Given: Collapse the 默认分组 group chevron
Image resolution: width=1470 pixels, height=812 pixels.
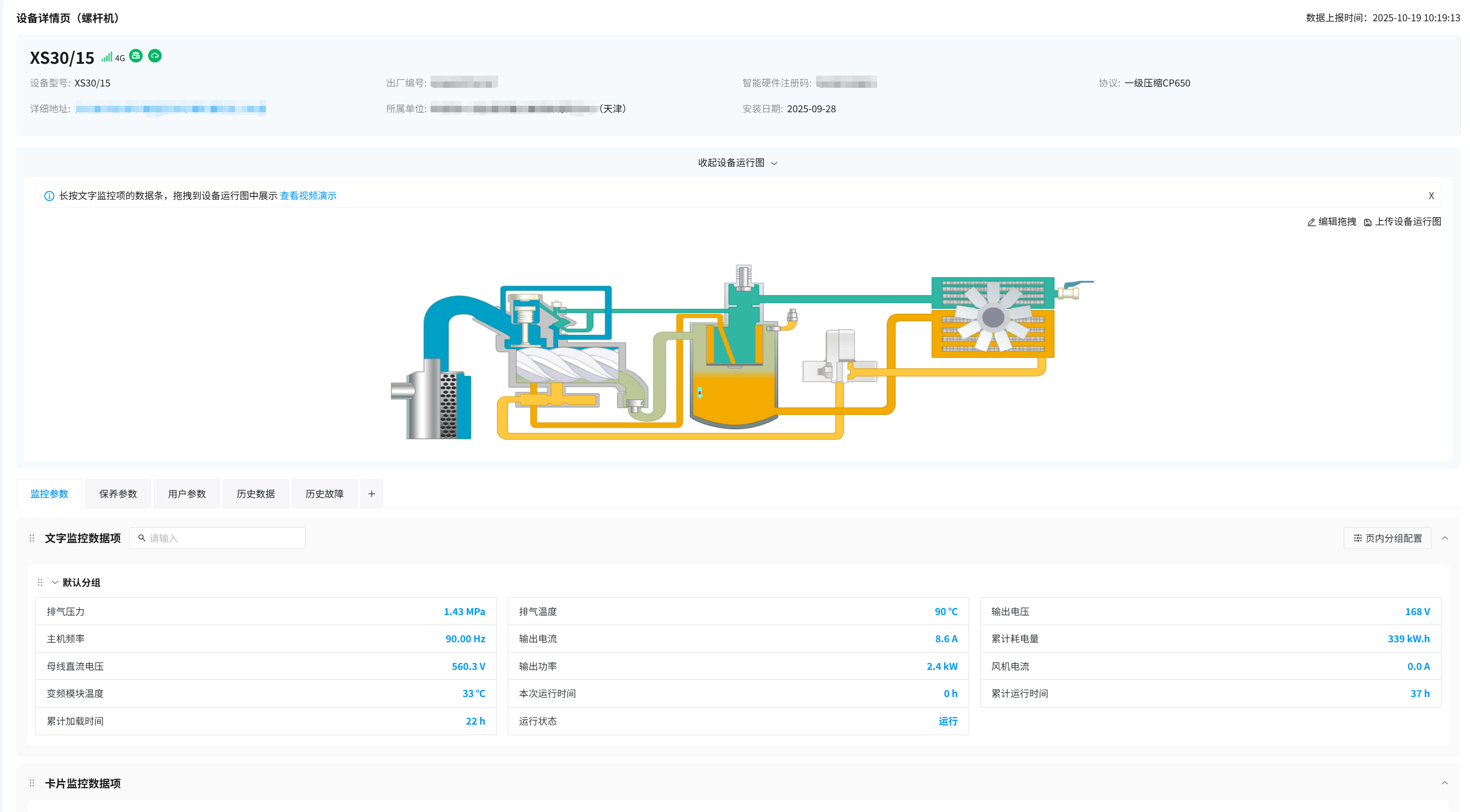Looking at the screenshot, I should pos(55,582).
